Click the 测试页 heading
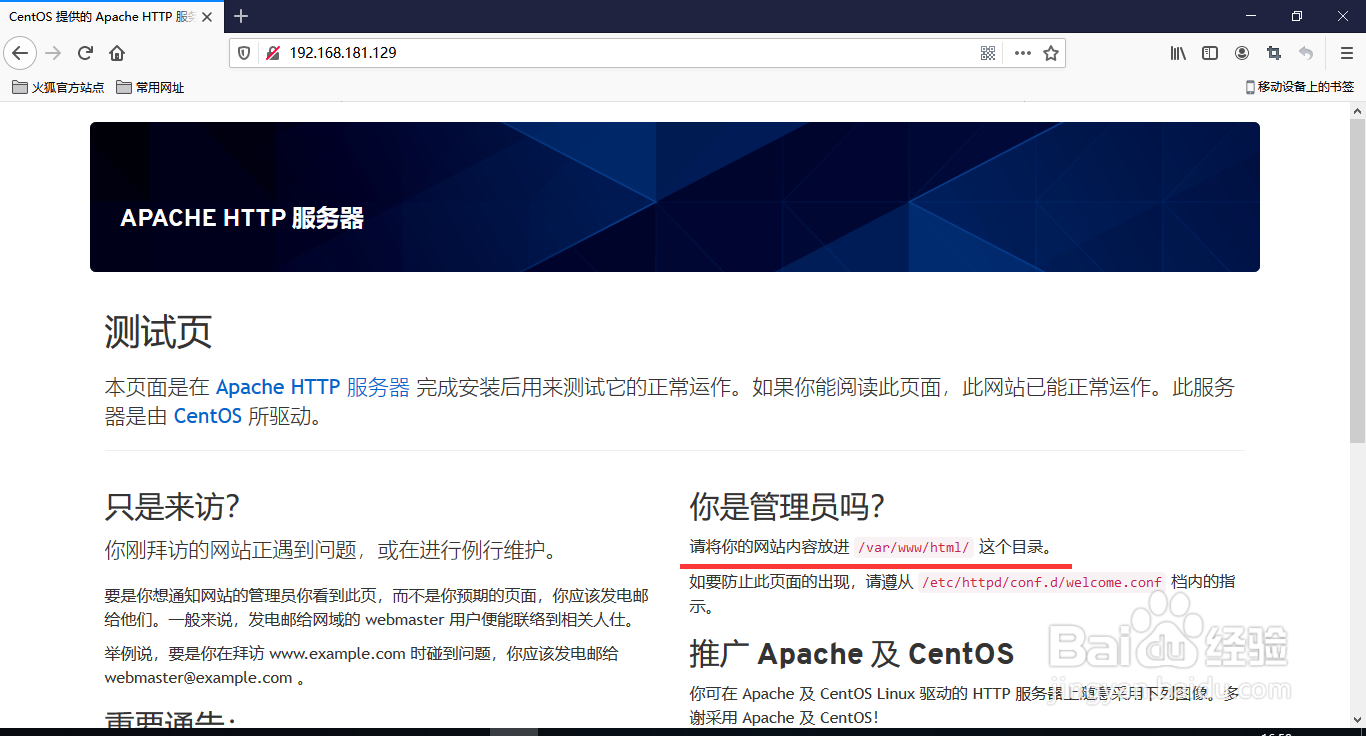This screenshot has height=736, width=1366. pyautogui.click(x=158, y=331)
